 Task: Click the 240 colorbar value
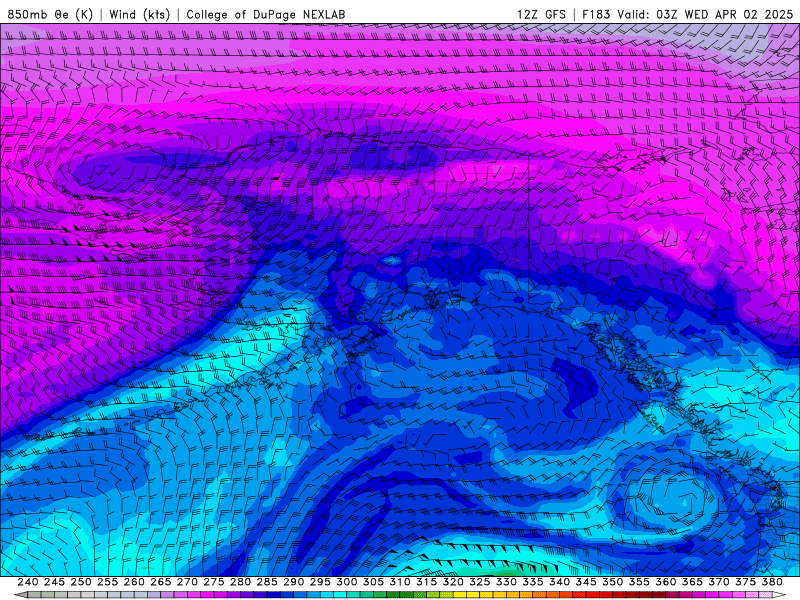click(x=28, y=582)
